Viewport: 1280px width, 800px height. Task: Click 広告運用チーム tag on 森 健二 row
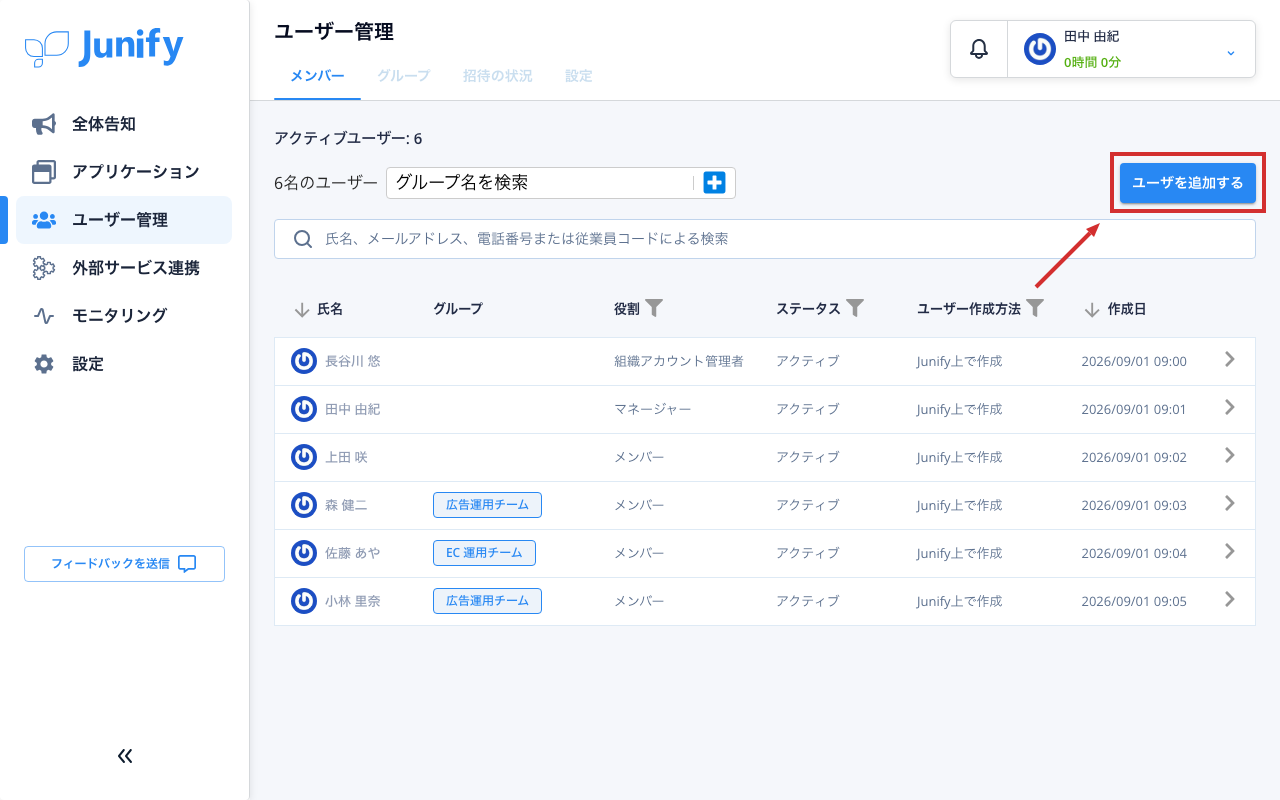pos(487,505)
